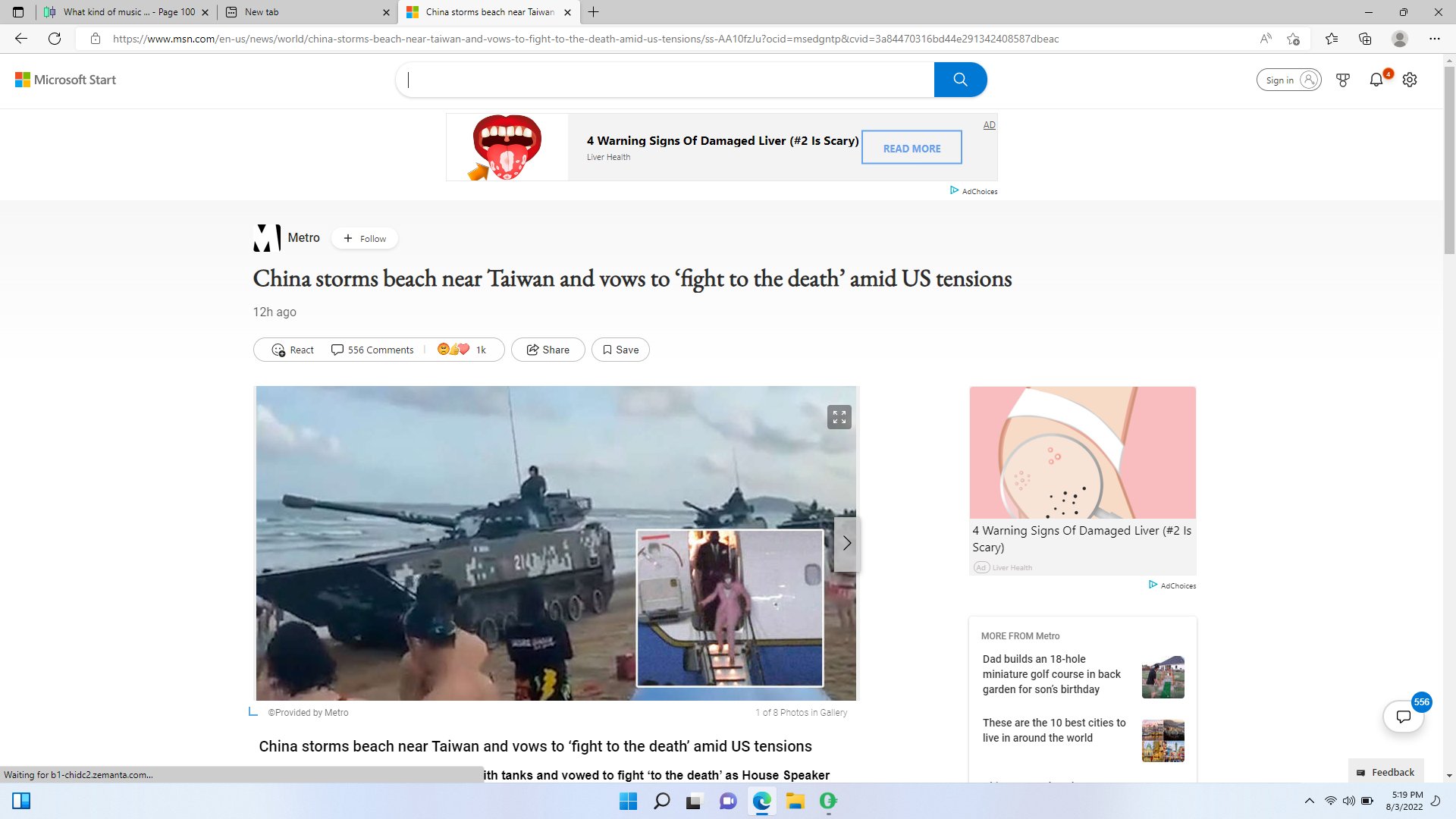
Task: Toggle Follow for Metro publisher
Action: click(x=365, y=238)
